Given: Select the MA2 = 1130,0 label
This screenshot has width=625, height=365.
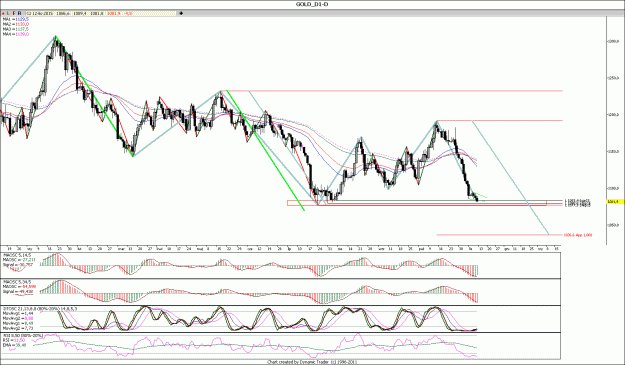Looking at the screenshot, I should coord(16,24).
